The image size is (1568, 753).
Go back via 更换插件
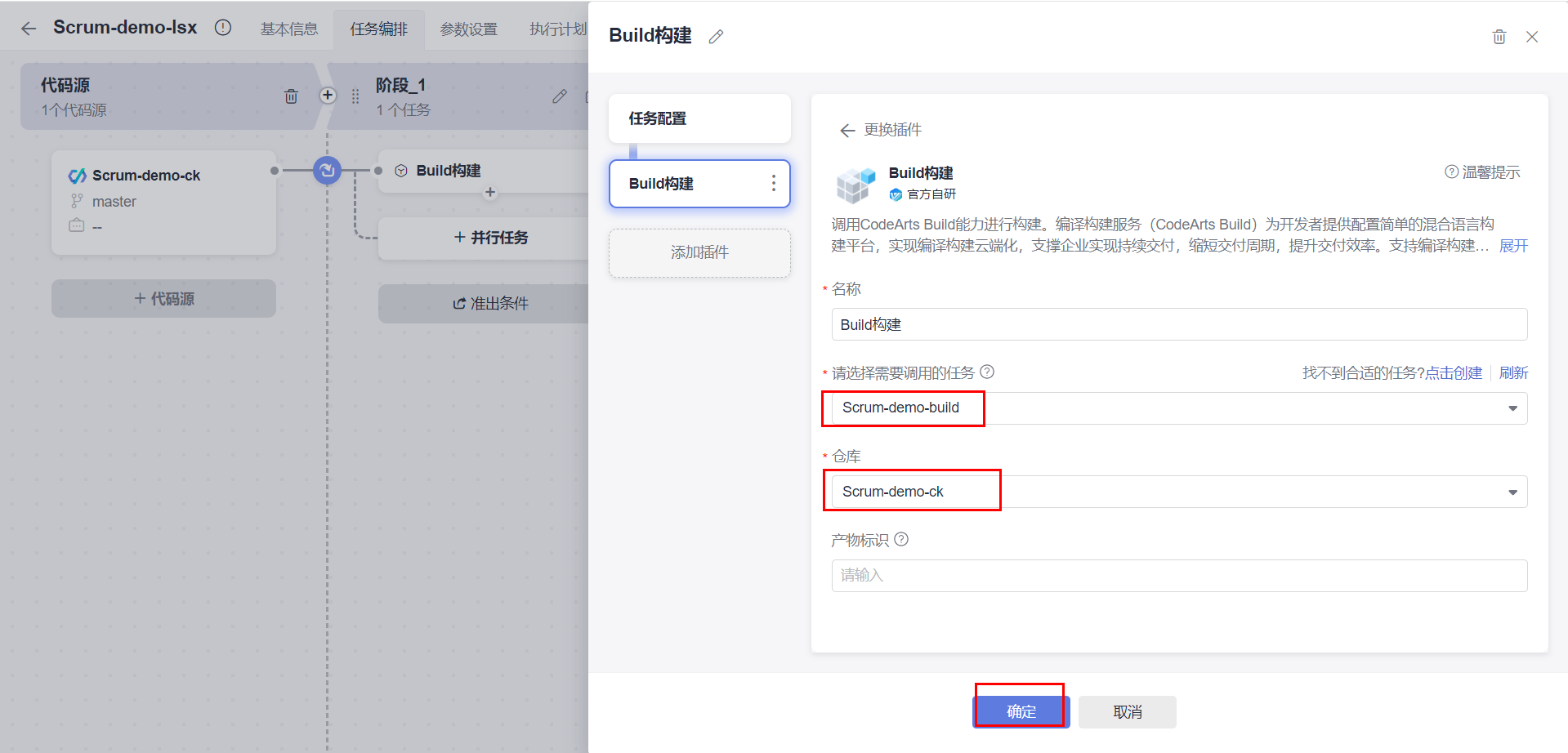point(881,130)
